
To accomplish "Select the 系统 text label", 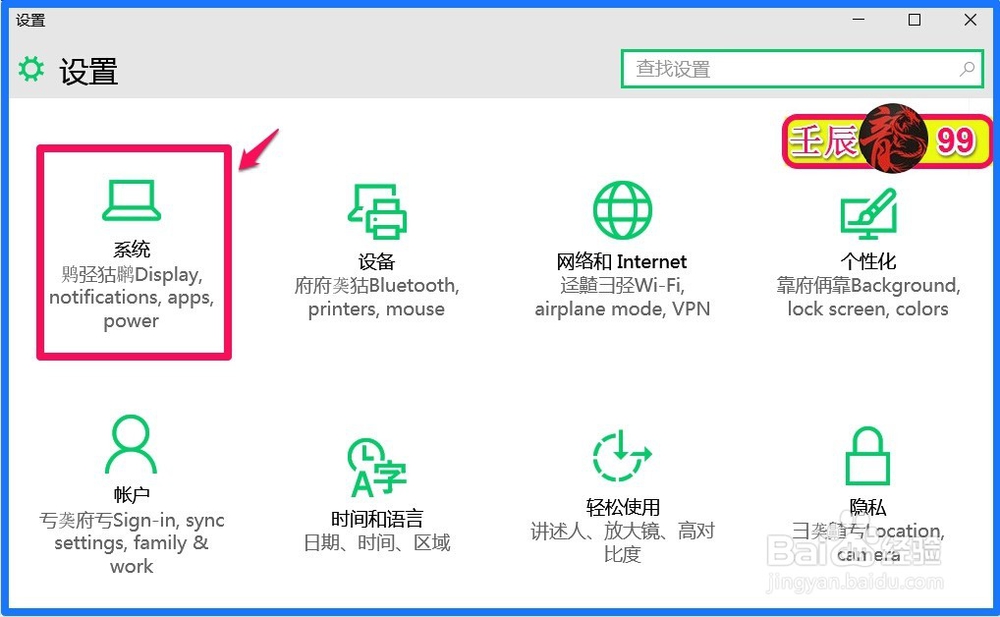I will [x=131, y=248].
